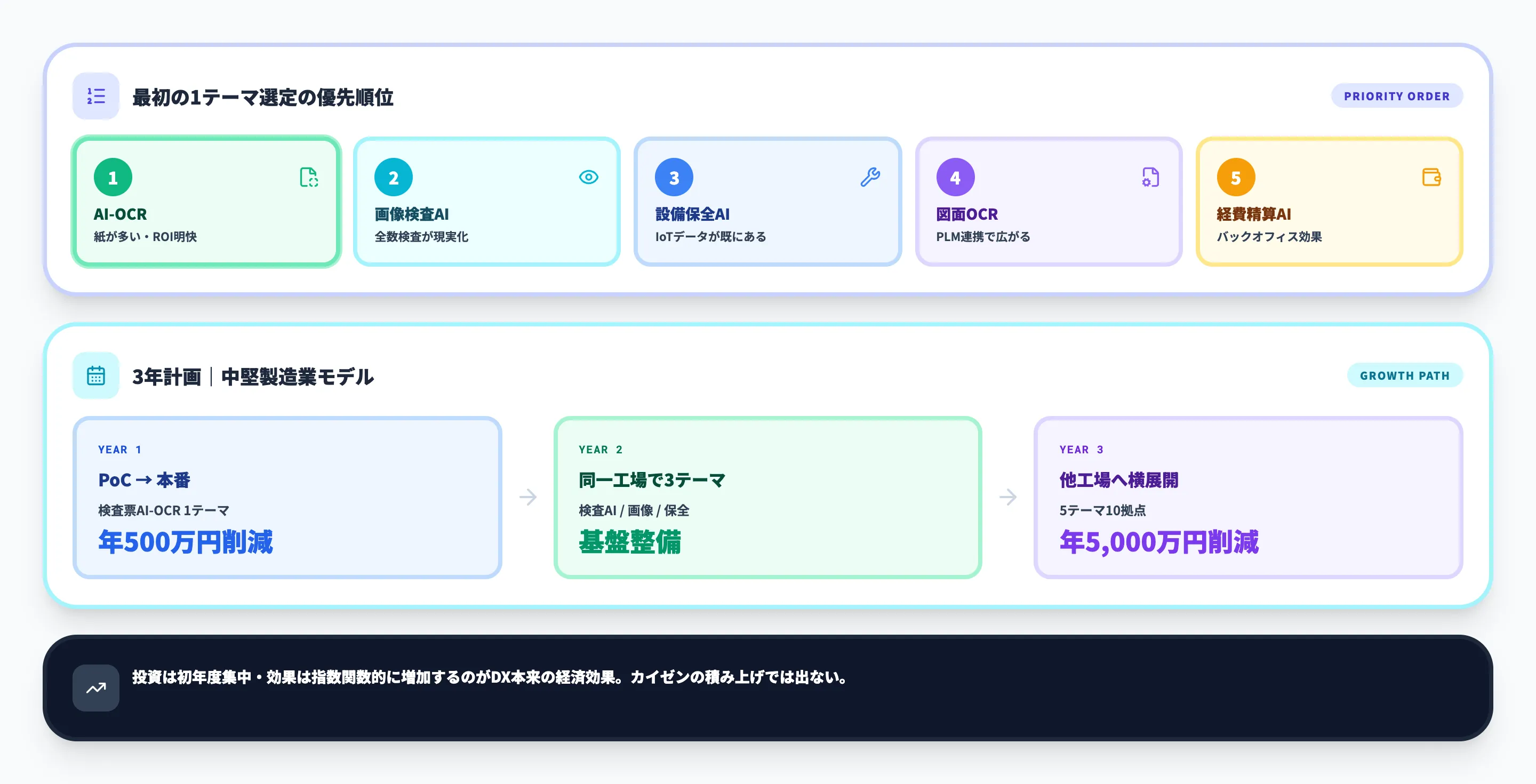Click the green highlighted 基盤整備 label

tap(630, 542)
